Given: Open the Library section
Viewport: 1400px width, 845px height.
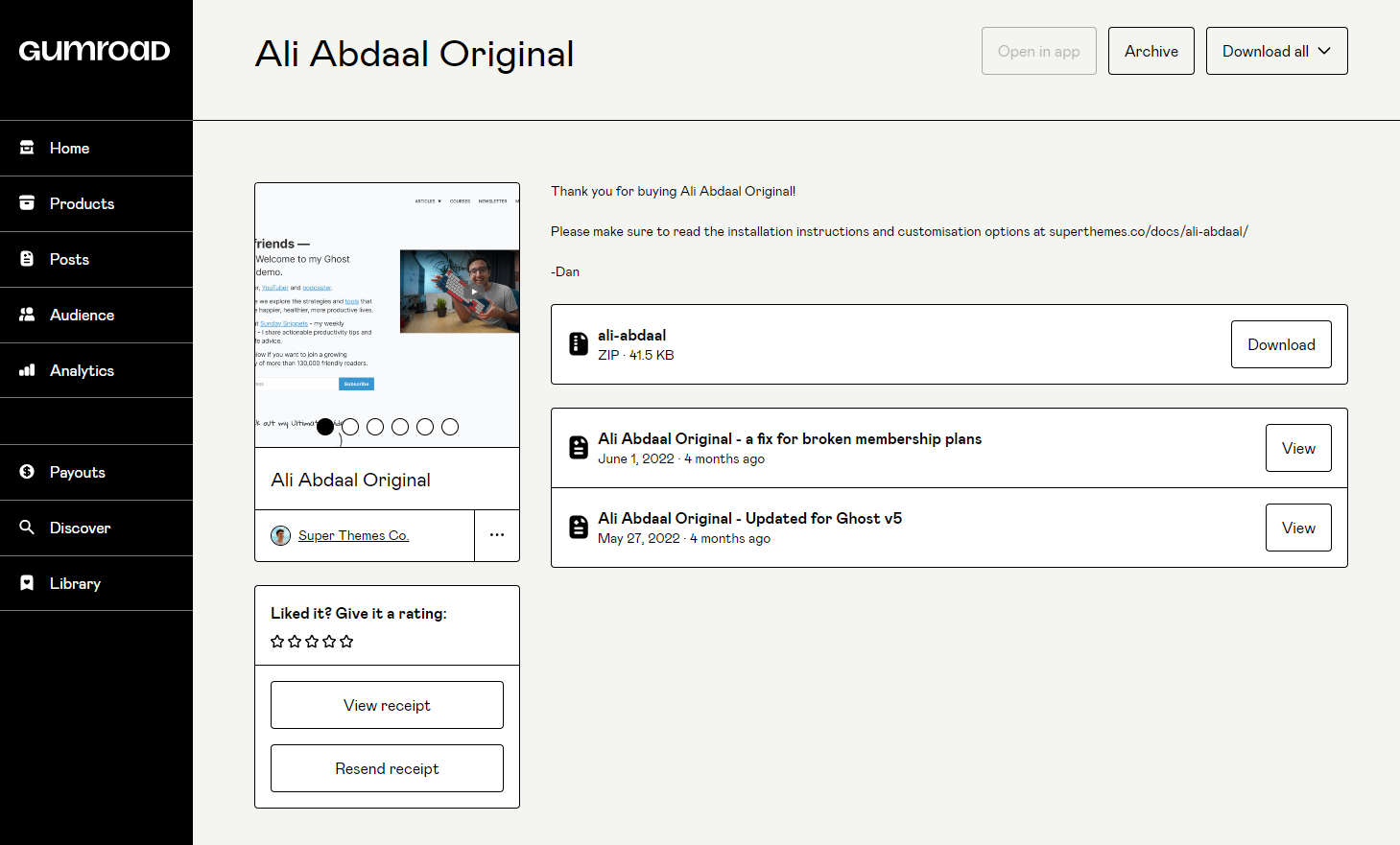Looking at the screenshot, I should point(96,583).
